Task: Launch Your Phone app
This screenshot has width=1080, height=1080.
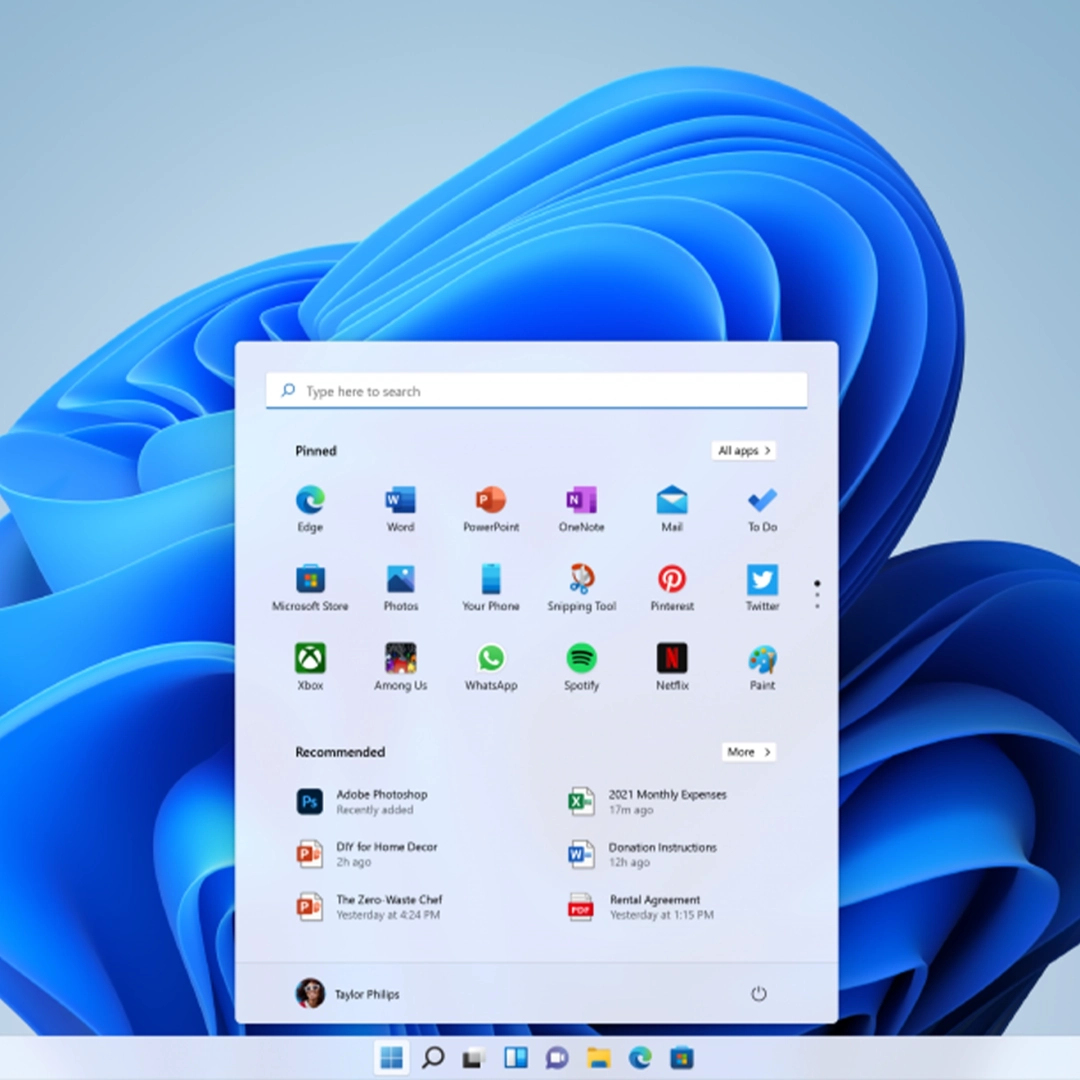Action: pos(491,588)
